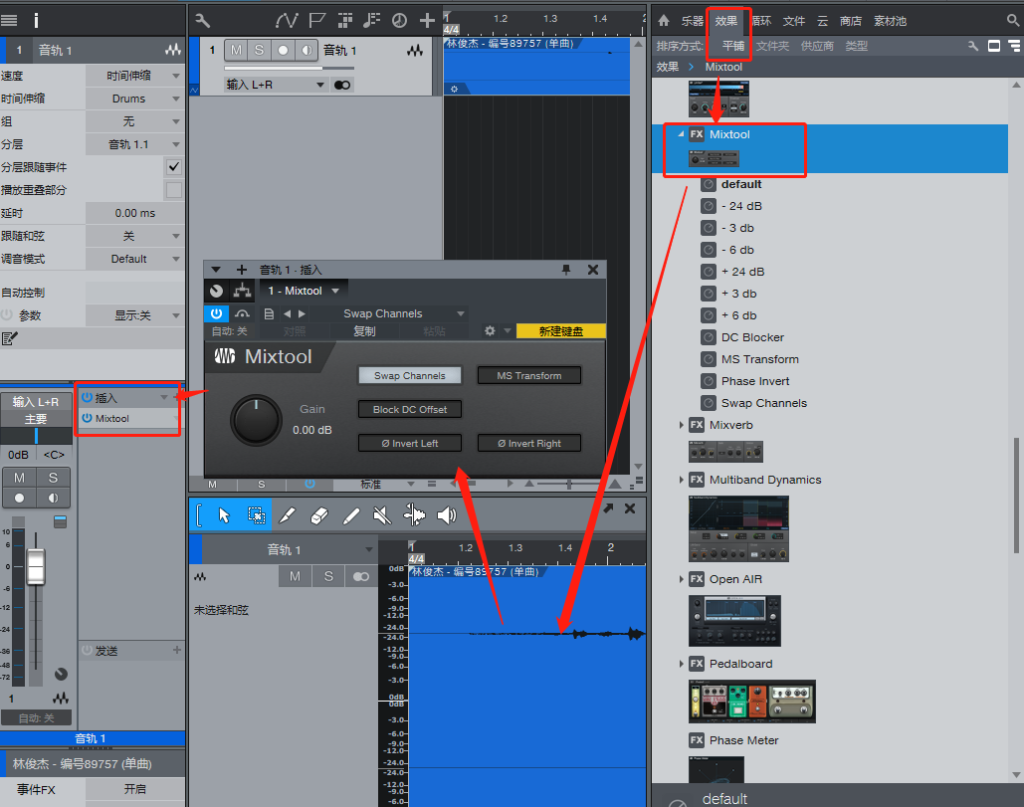Switch to the 乐器 browser tab
Viewport: 1024px width, 807px height.
[692, 21]
